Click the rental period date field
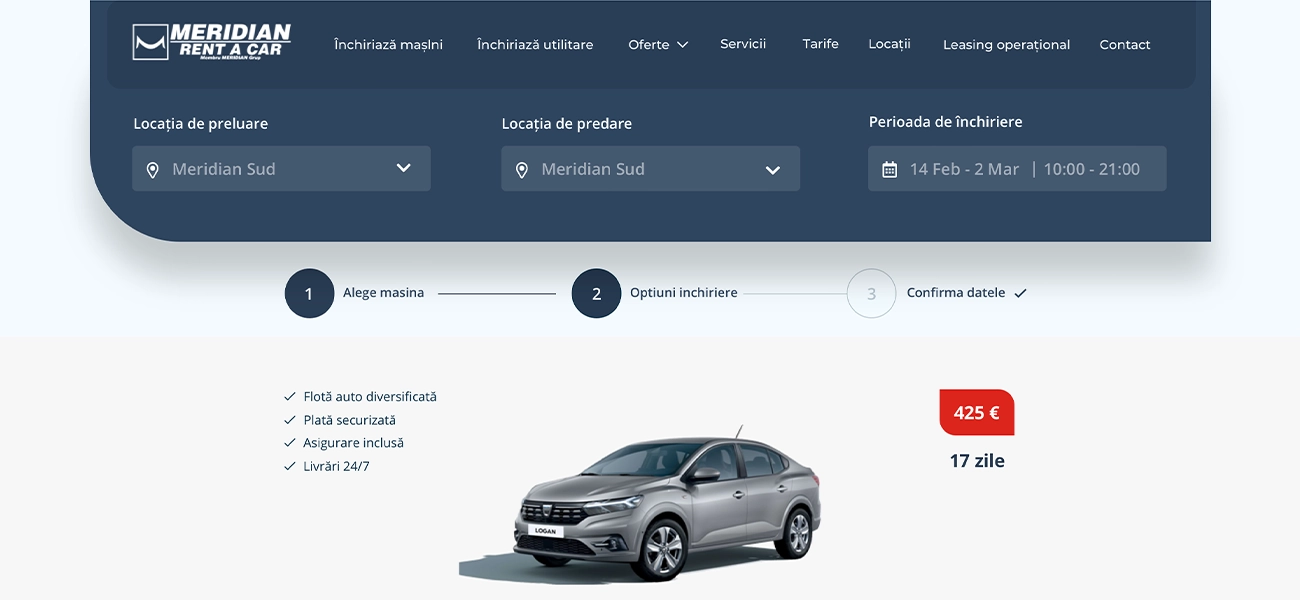 point(1017,169)
